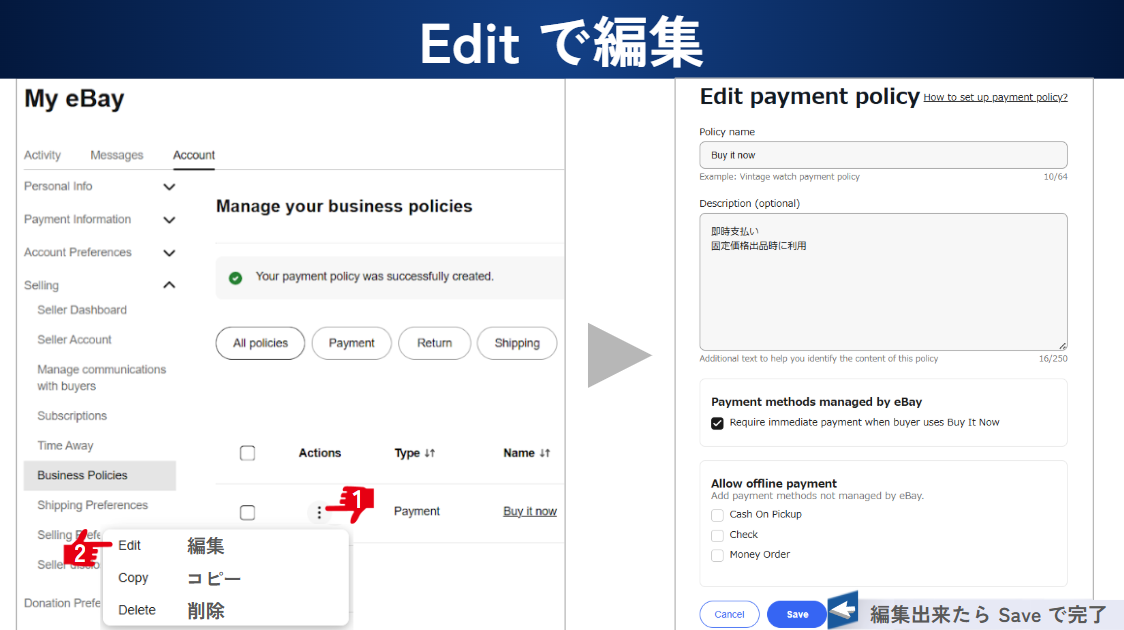Enable the Money Order checkbox
Viewport: 1124px width, 630px height.
(x=717, y=555)
